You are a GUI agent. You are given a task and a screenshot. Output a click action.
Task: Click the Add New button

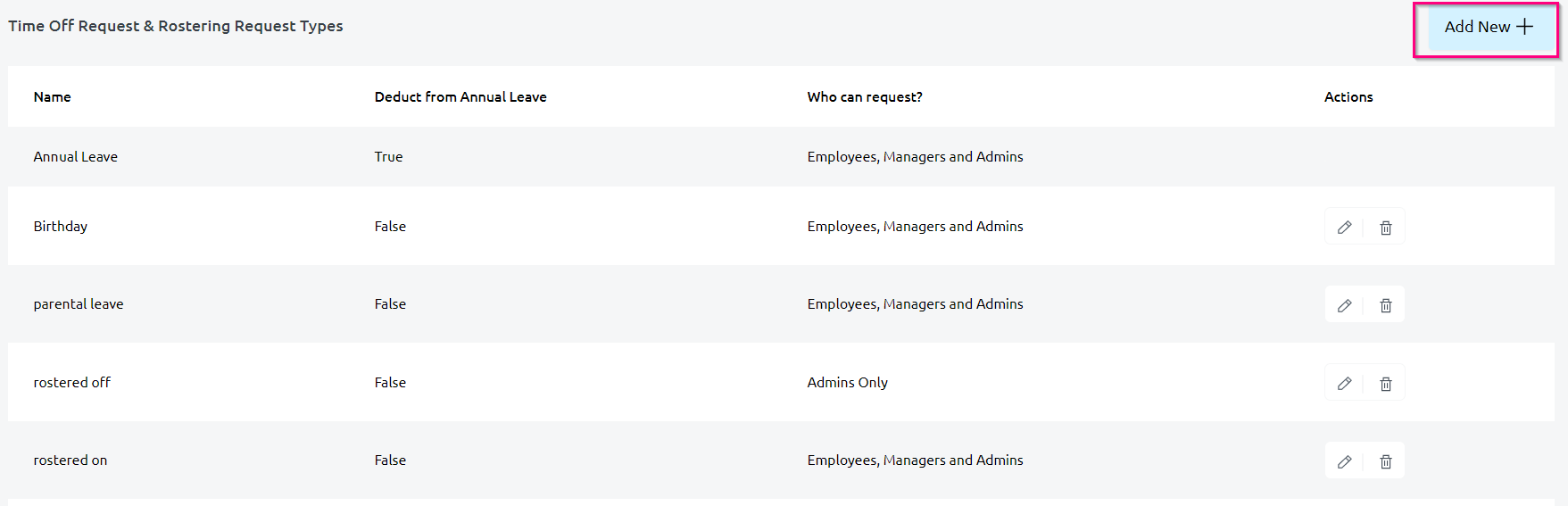click(1490, 28)
